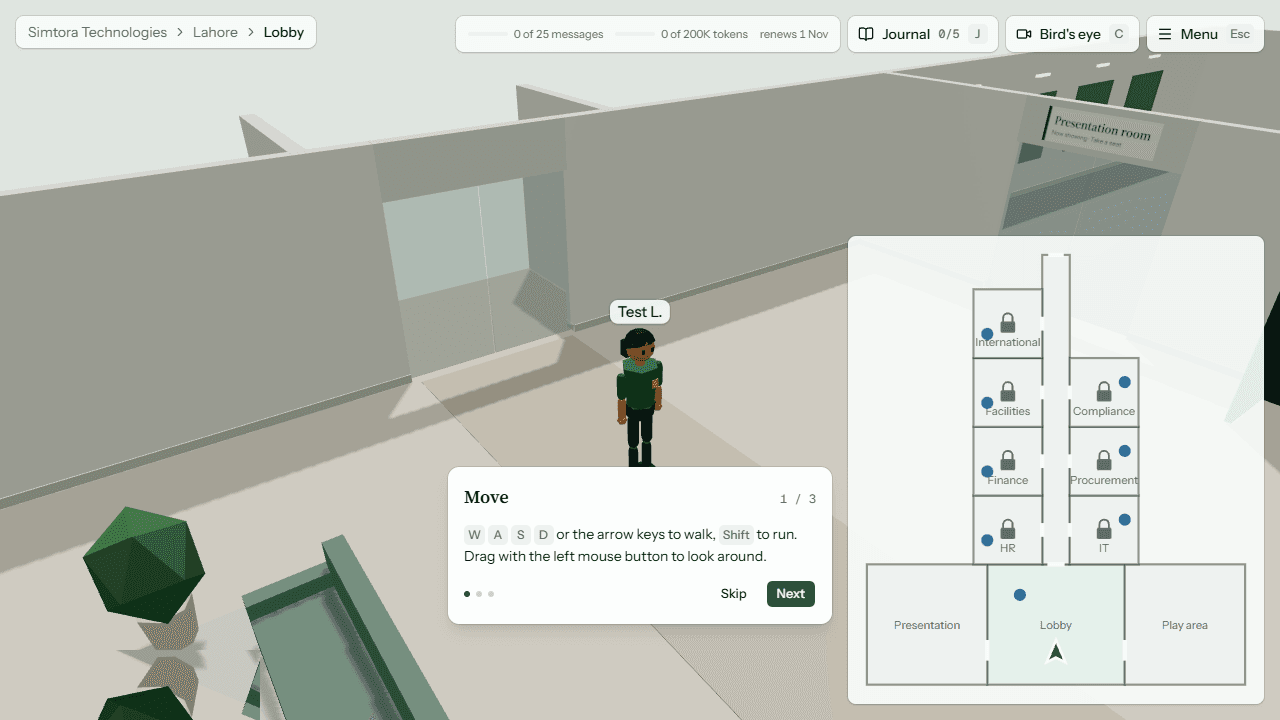The image size is (1280, 720).
Task: Tap the IT room lock icon
Action: (x=1104, y=529)
